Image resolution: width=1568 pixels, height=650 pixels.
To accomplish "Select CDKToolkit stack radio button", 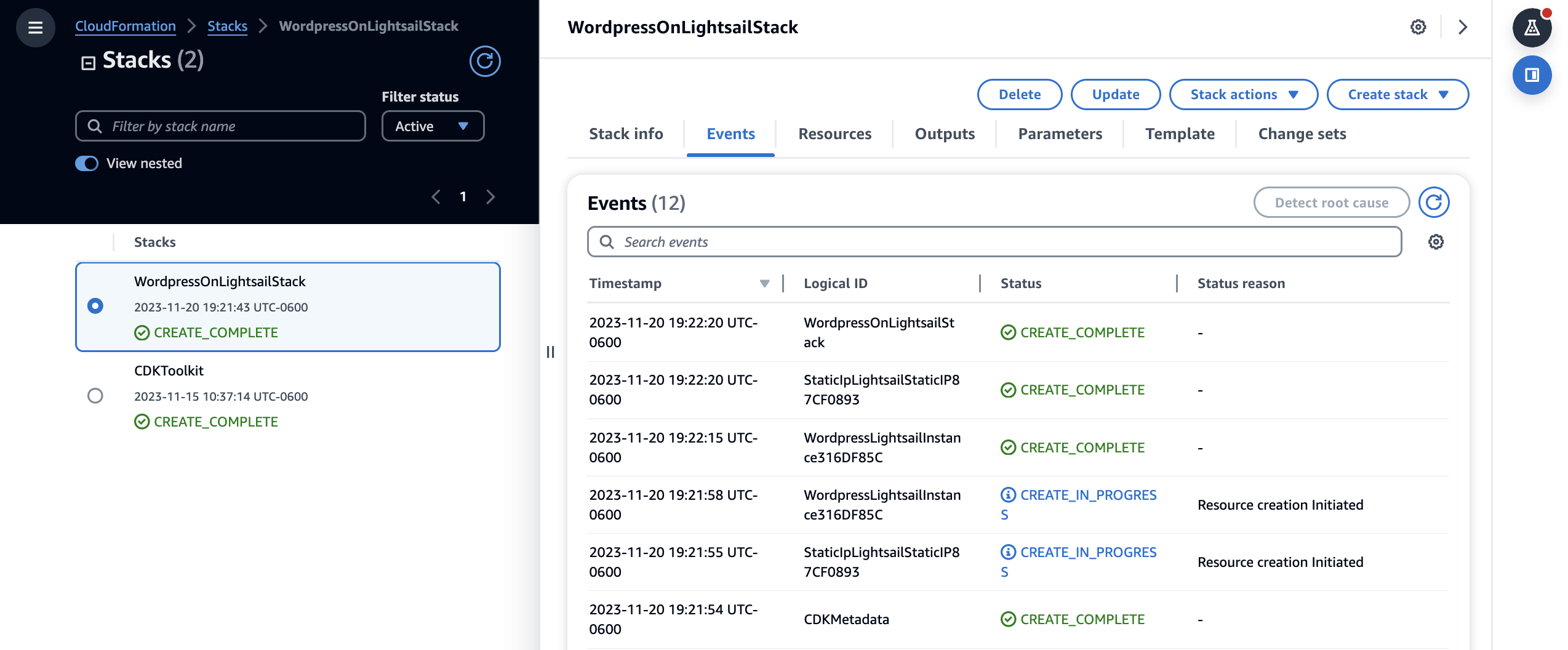I will (95, 395).
